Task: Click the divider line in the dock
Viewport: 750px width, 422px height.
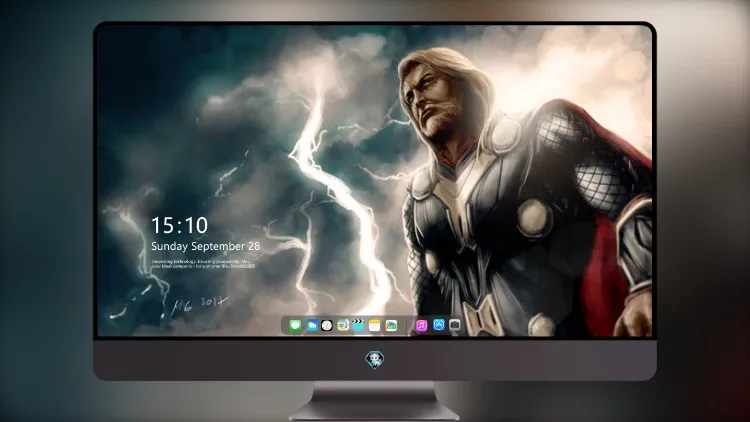Action: (x=407, y=326)
